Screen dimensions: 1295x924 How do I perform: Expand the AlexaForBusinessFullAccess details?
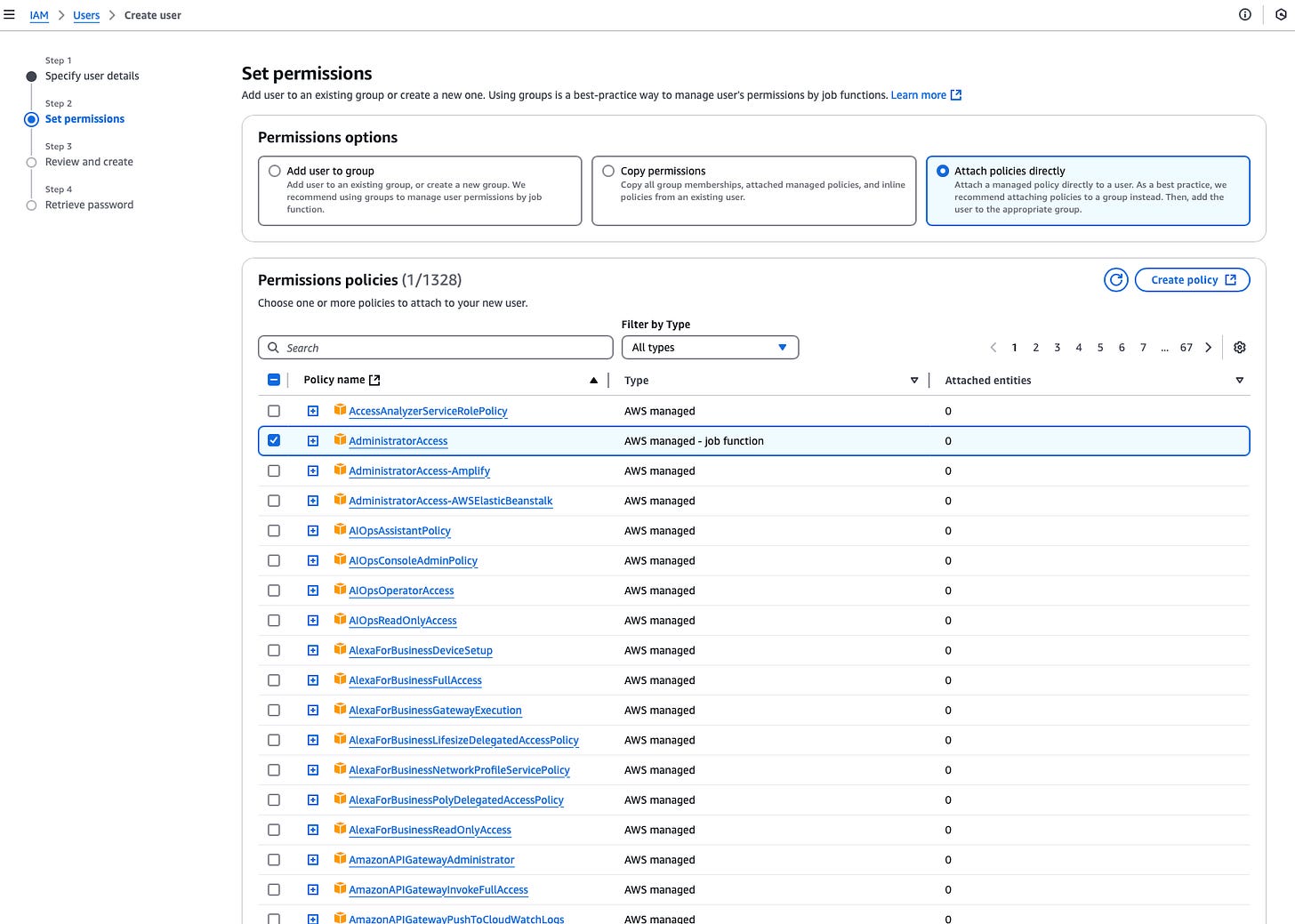313,680
